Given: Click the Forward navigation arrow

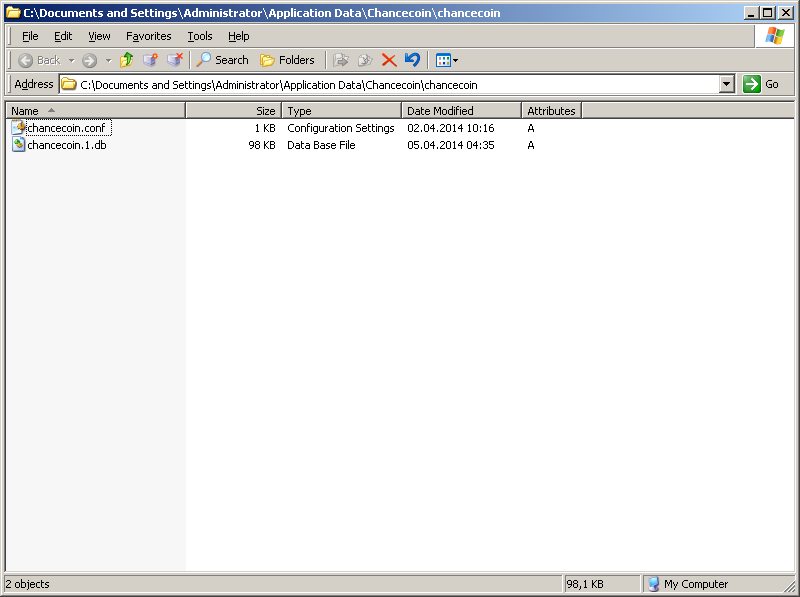Looking at the screenshot, I should (x=90, y=60).
